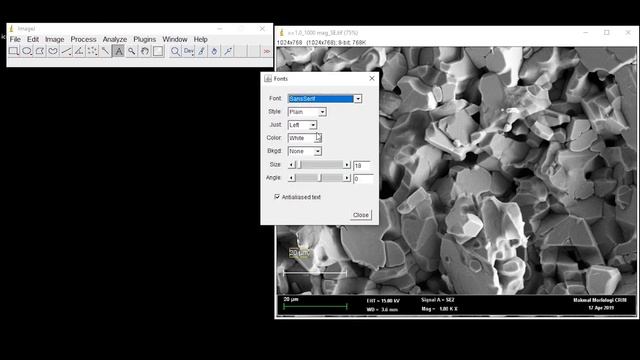
Task: Click the Angle slider right arrow
Action: [347, 178]
